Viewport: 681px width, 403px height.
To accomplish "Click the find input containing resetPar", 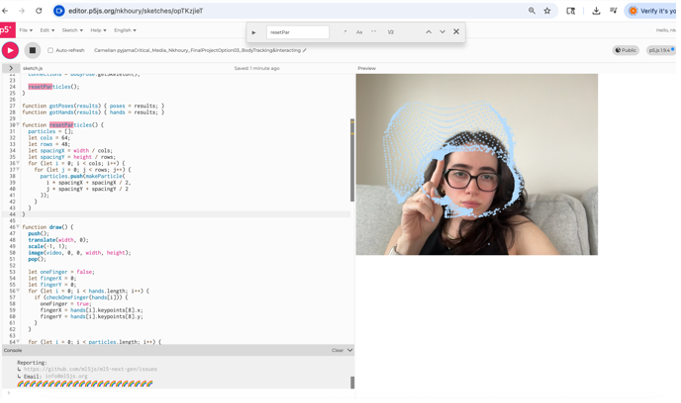I will (x=298, y=32).
